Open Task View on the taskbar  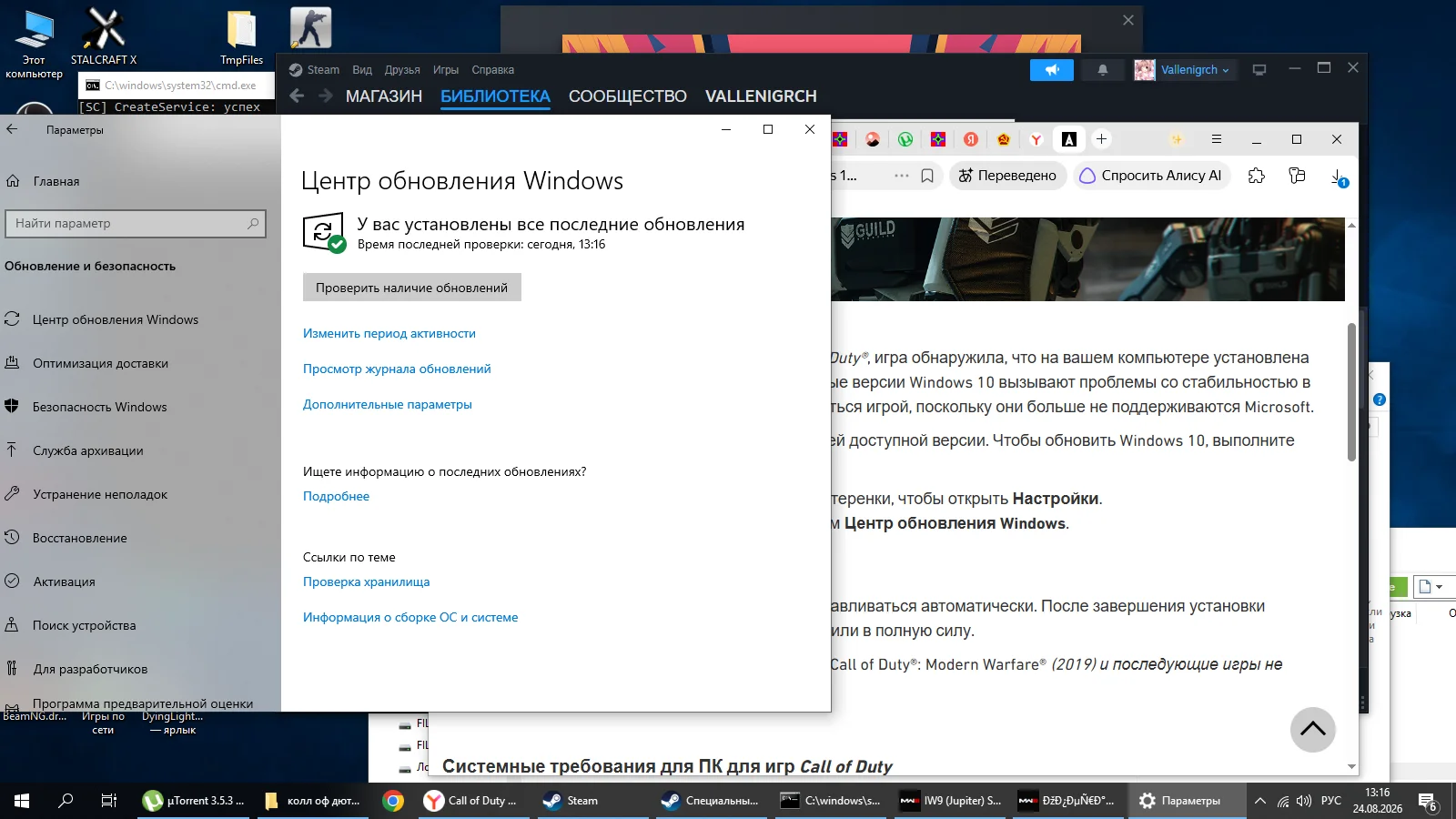pos(109,801)
